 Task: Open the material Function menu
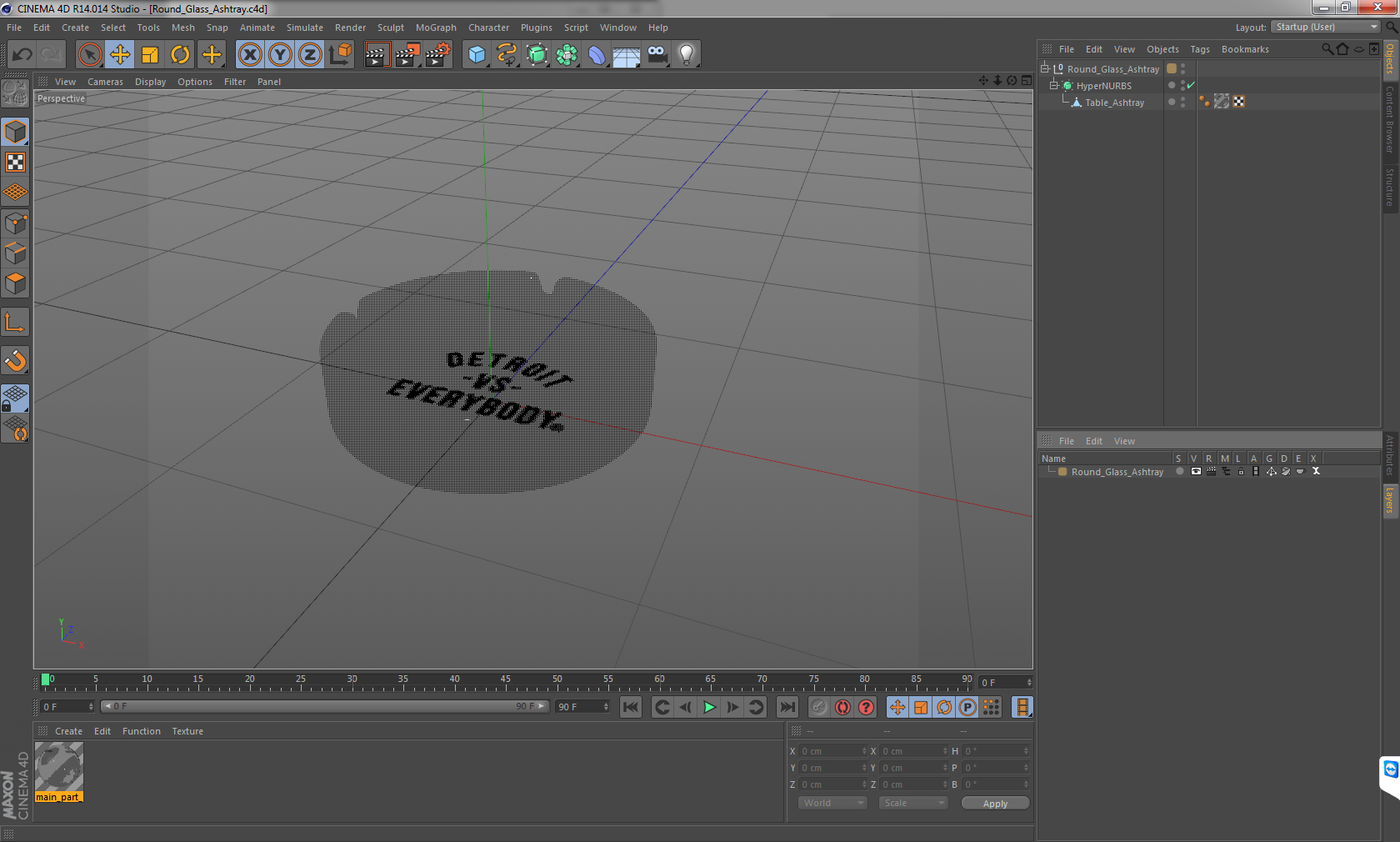click(142, 731)
